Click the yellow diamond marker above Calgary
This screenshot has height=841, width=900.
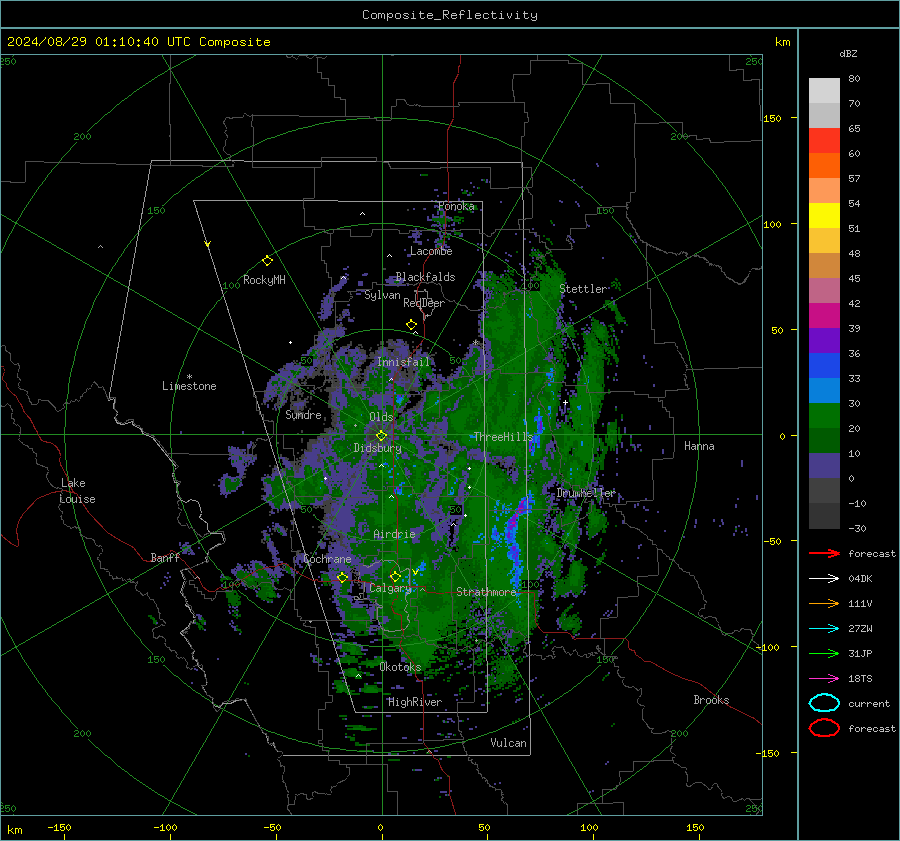pyautogui.click(x=395, y=576)
